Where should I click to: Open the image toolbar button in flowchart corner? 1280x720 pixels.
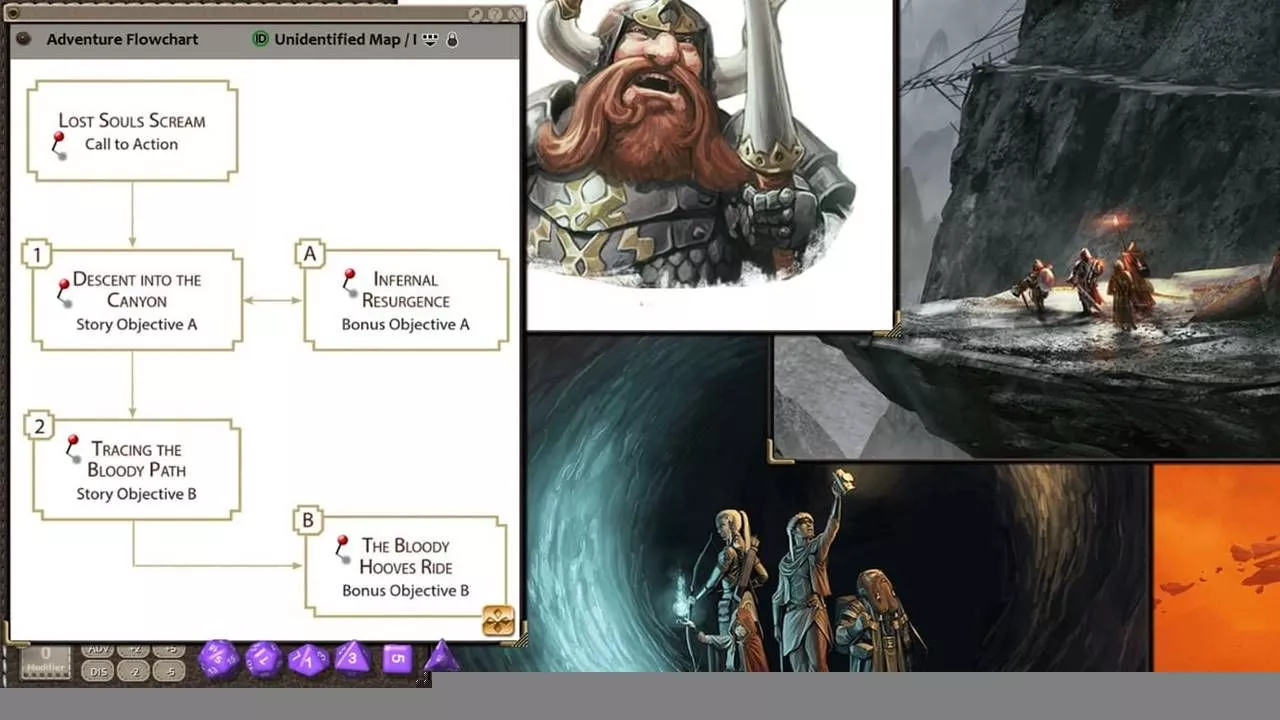pos(498,621)
